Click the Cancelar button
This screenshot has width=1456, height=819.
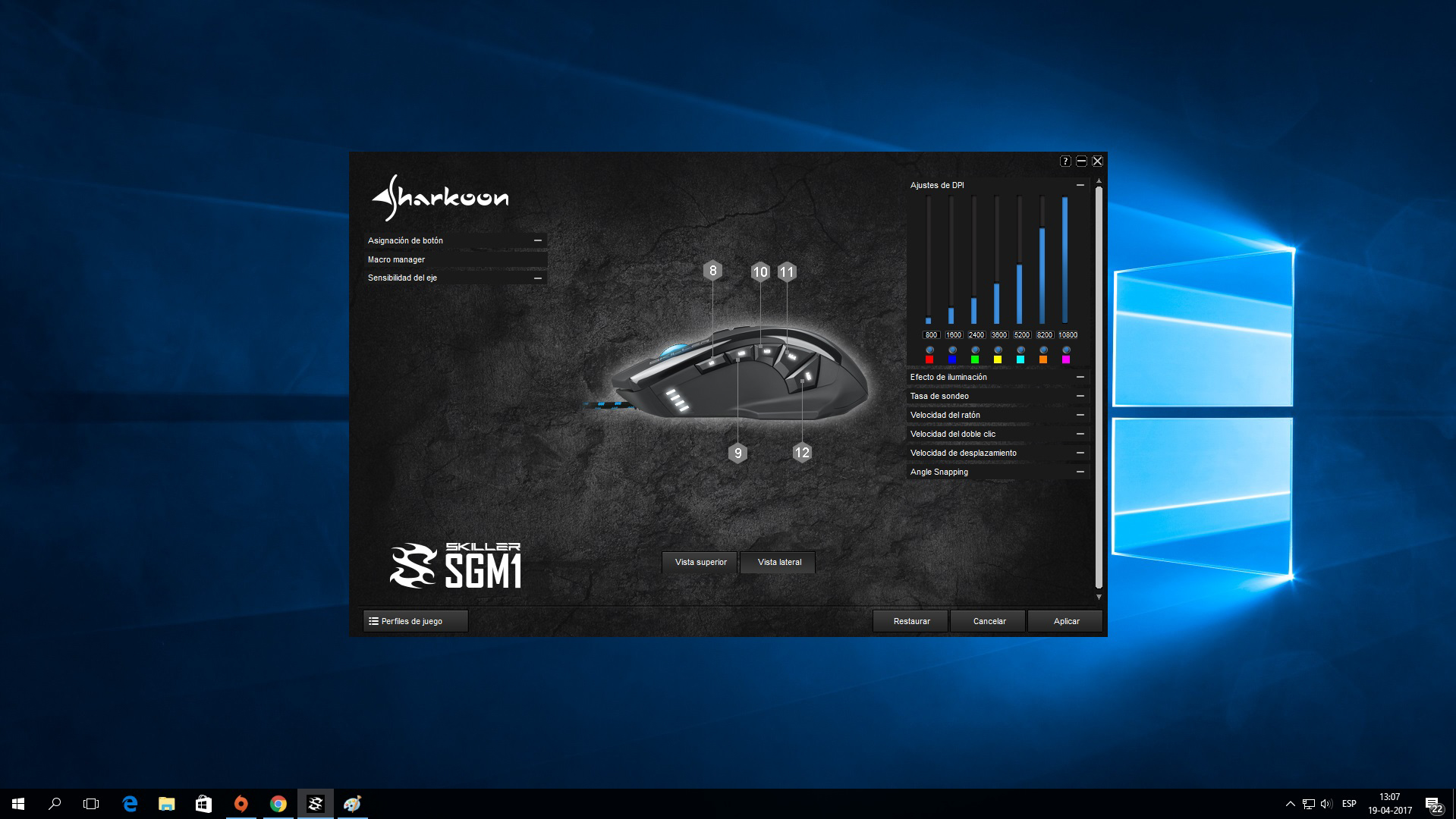[x=989, y=621]
